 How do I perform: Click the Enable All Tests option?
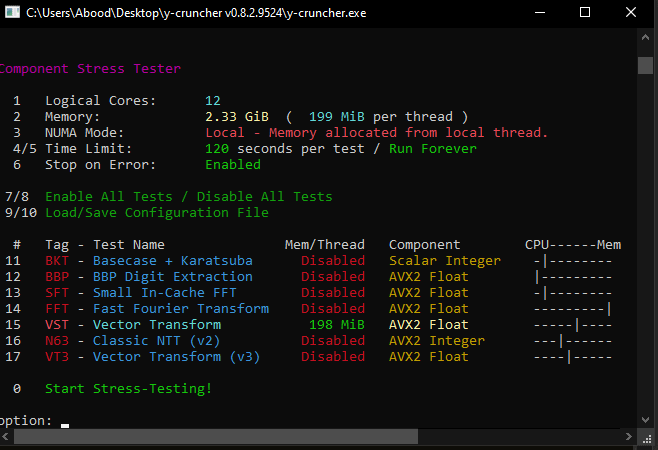pos(109,196)
